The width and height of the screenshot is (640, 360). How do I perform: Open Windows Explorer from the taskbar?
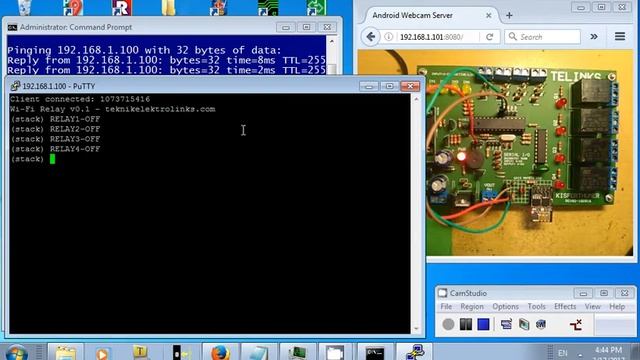[x=65, y=352]
